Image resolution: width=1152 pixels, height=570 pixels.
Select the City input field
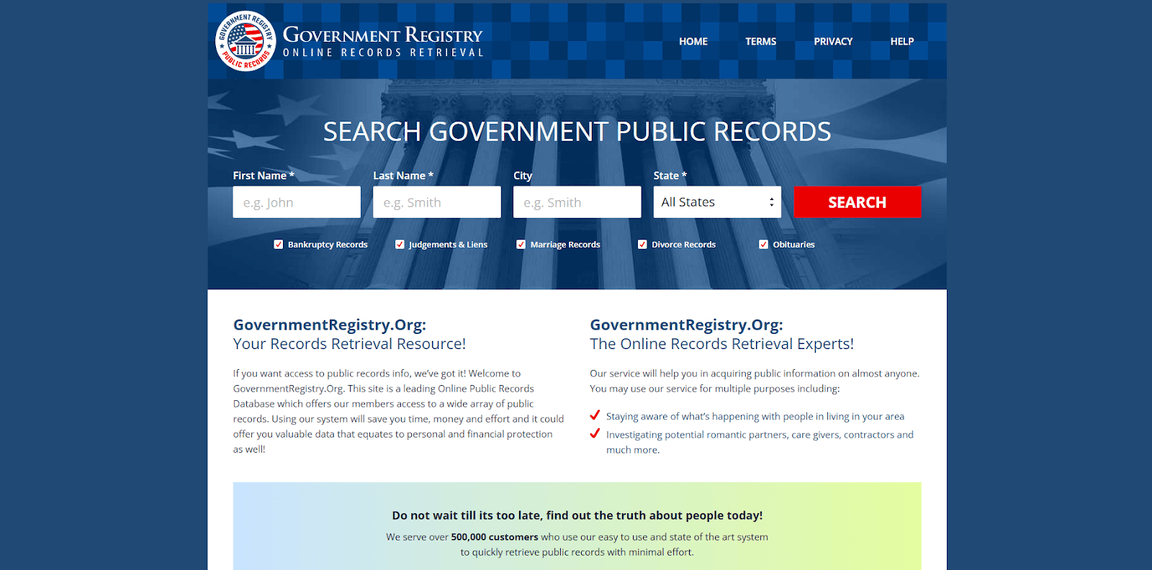(576, 202)
